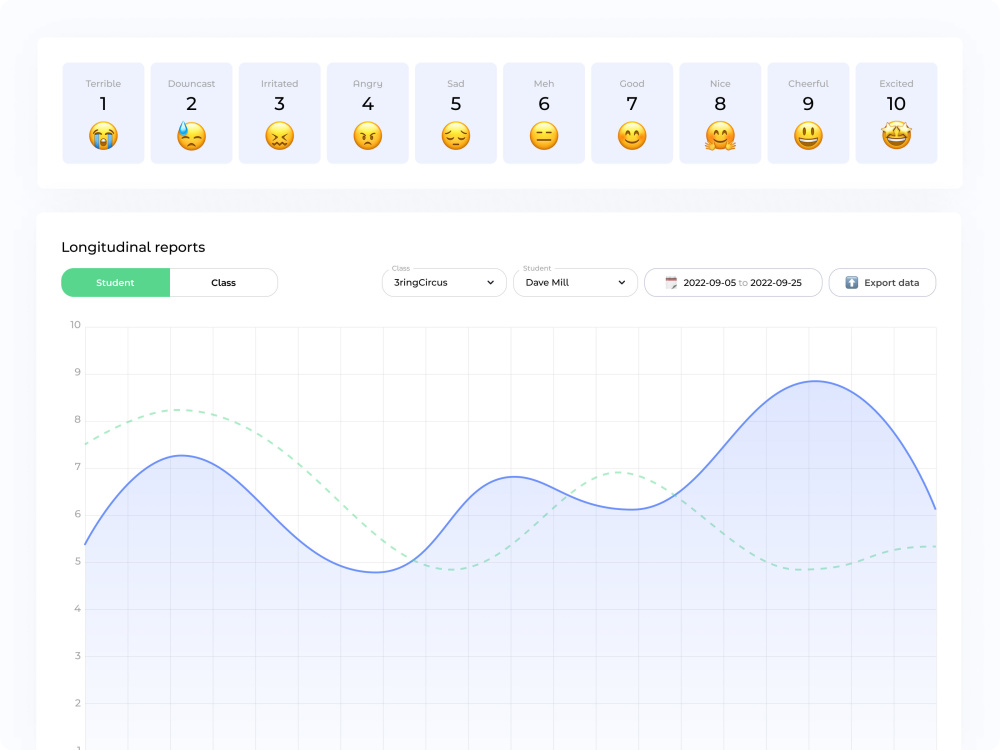Screen dimensions: 1000x750
Task: Click the upload icon on Export data
Action: click(x=851, y=283)
